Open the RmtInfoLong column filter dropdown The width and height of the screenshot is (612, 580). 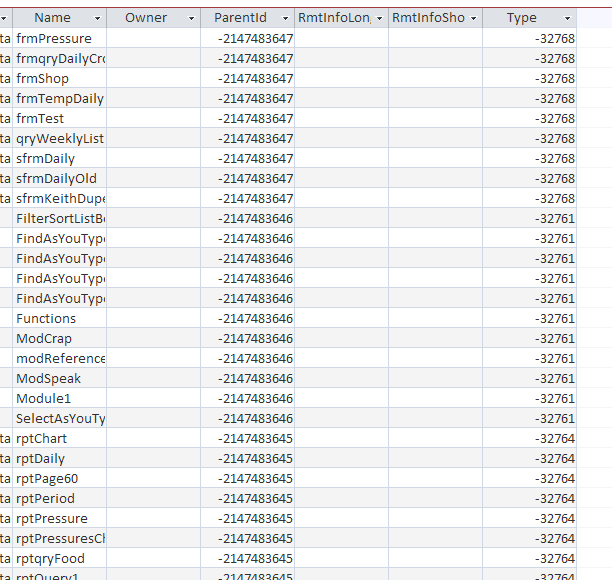pyautogui.click(x=379, y=18)
